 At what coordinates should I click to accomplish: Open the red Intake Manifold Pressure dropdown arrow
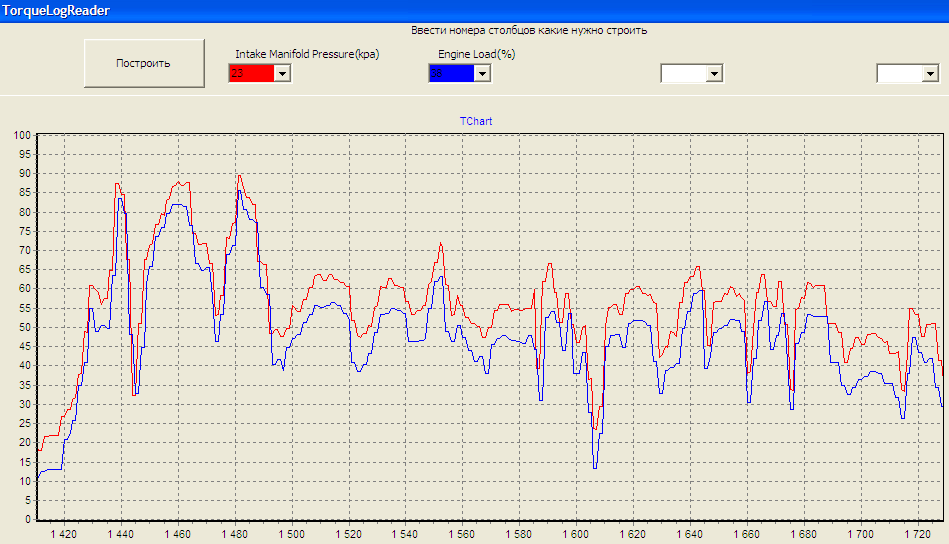(x=282, y=73)
